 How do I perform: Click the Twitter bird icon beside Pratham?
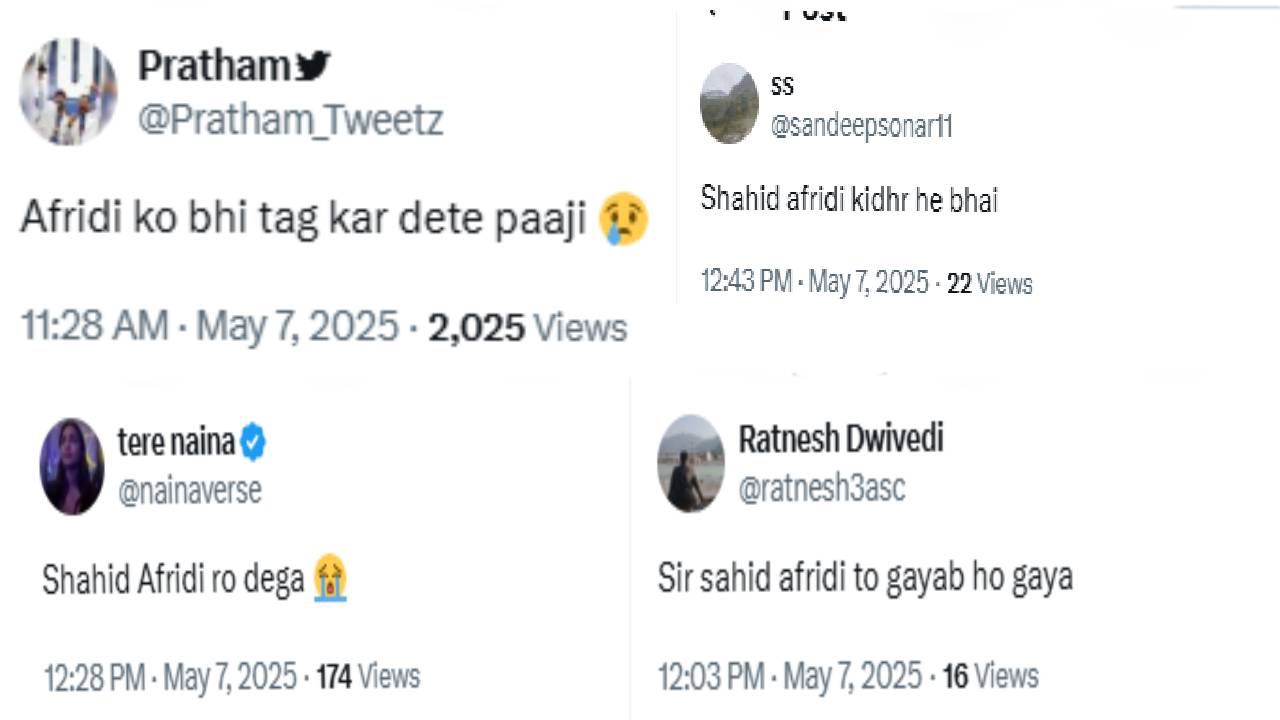[313, 66]
